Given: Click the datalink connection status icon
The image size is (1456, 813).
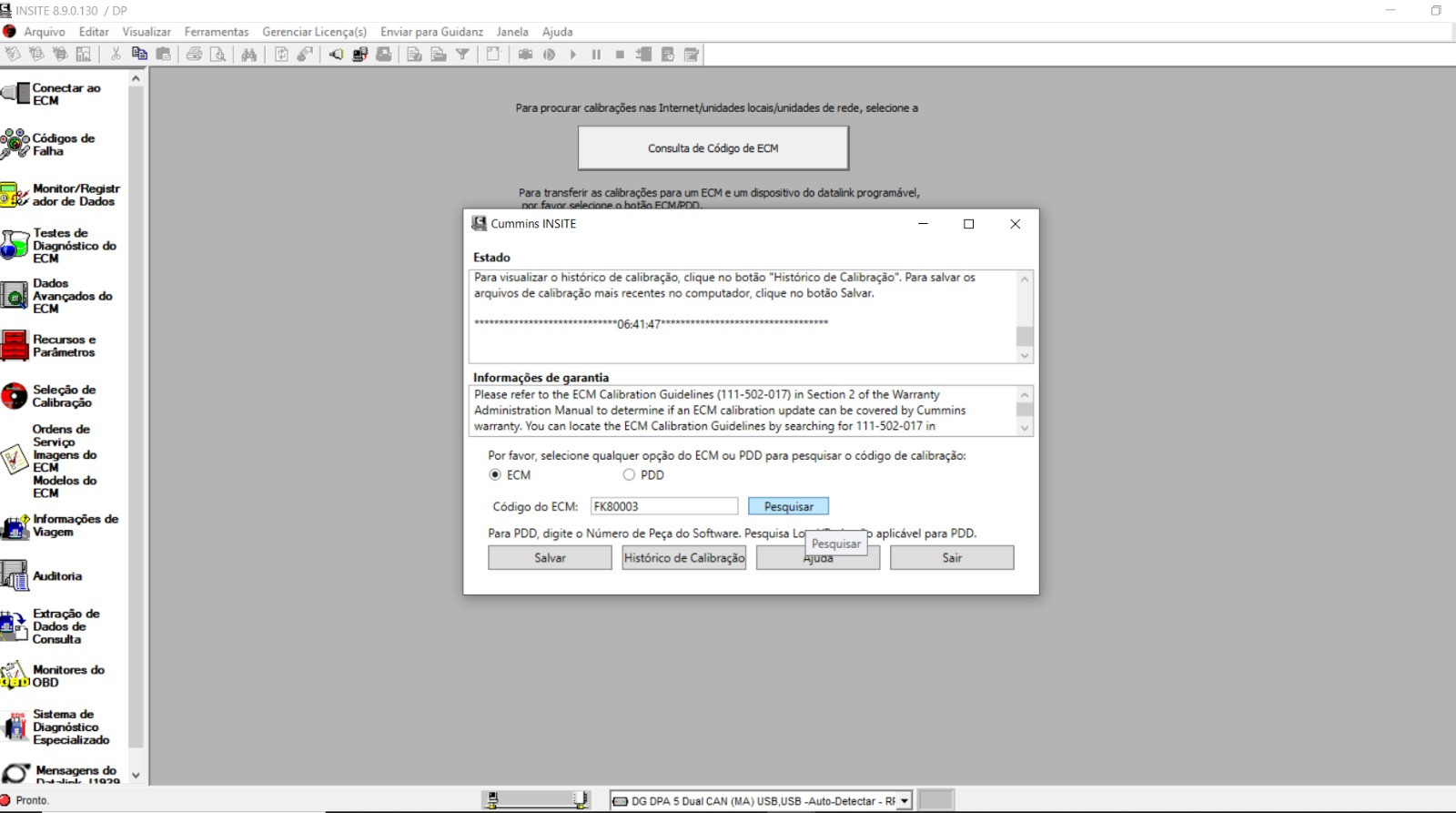Looking at the screenshot, I should (x=537, y=800).
